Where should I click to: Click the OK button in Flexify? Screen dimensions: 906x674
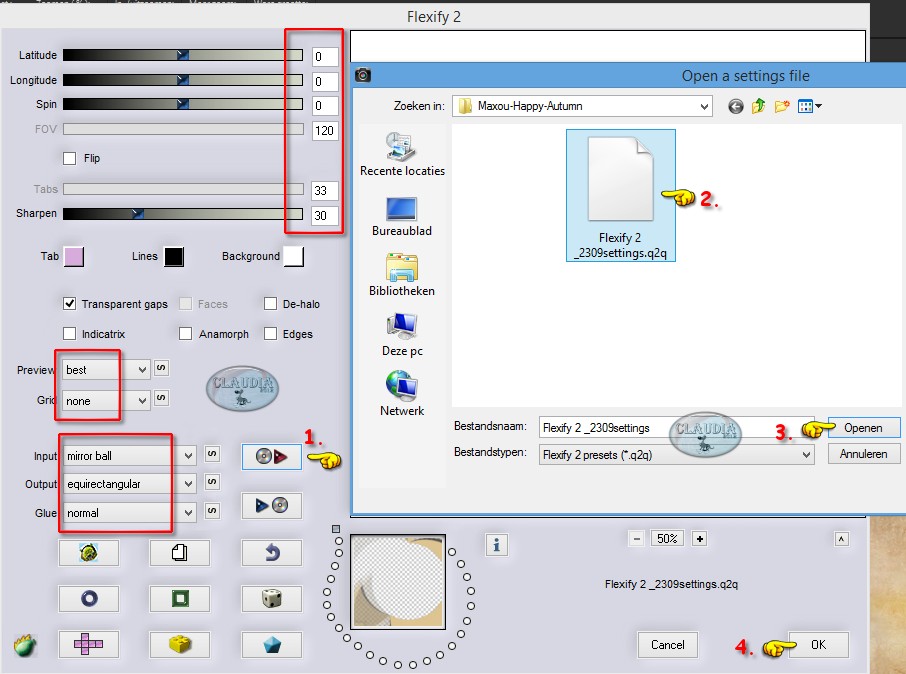pyautogui.click(x=818, y=645)
